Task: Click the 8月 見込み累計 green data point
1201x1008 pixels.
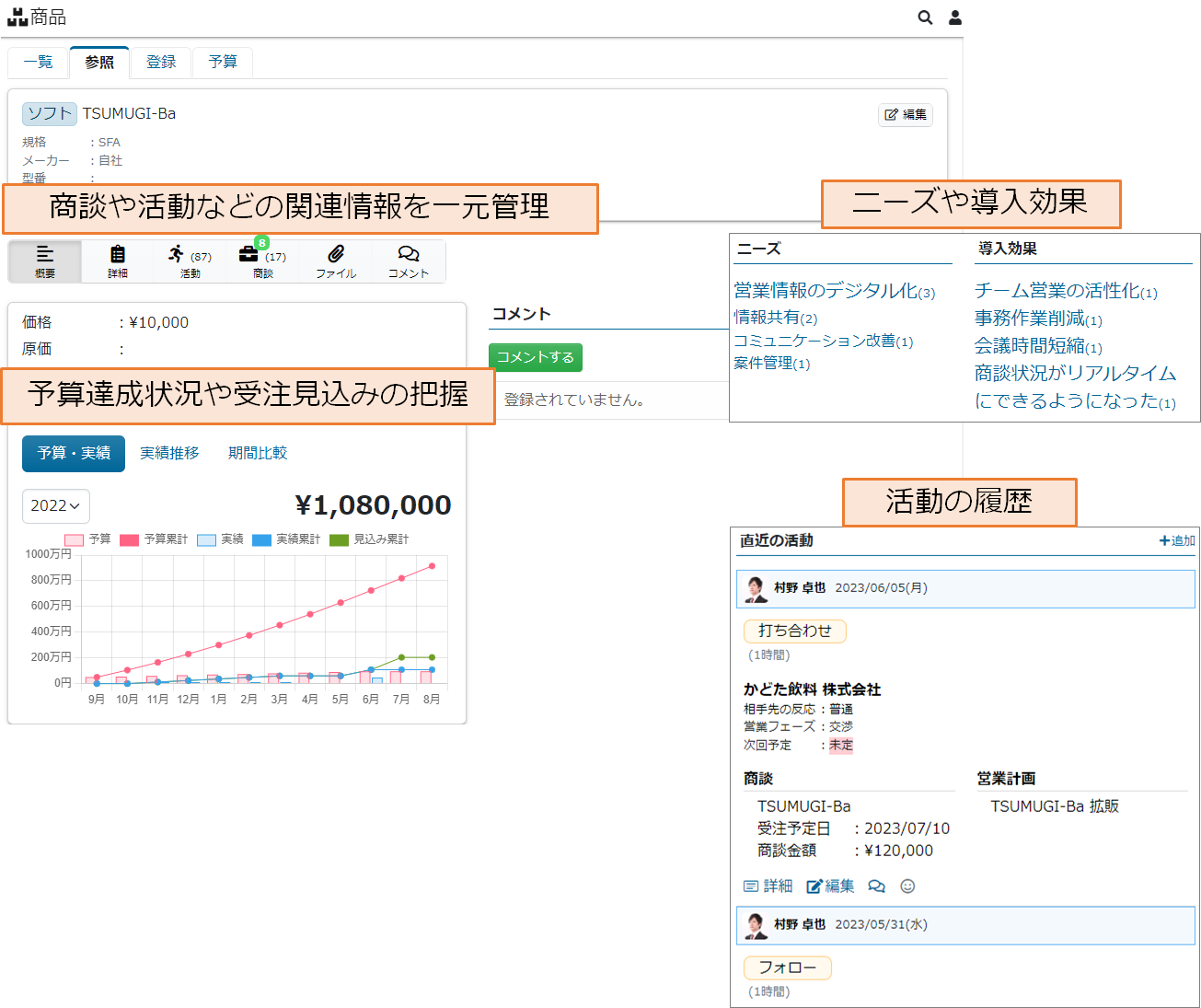Action: pyautogui.click(x=433, y=657)
